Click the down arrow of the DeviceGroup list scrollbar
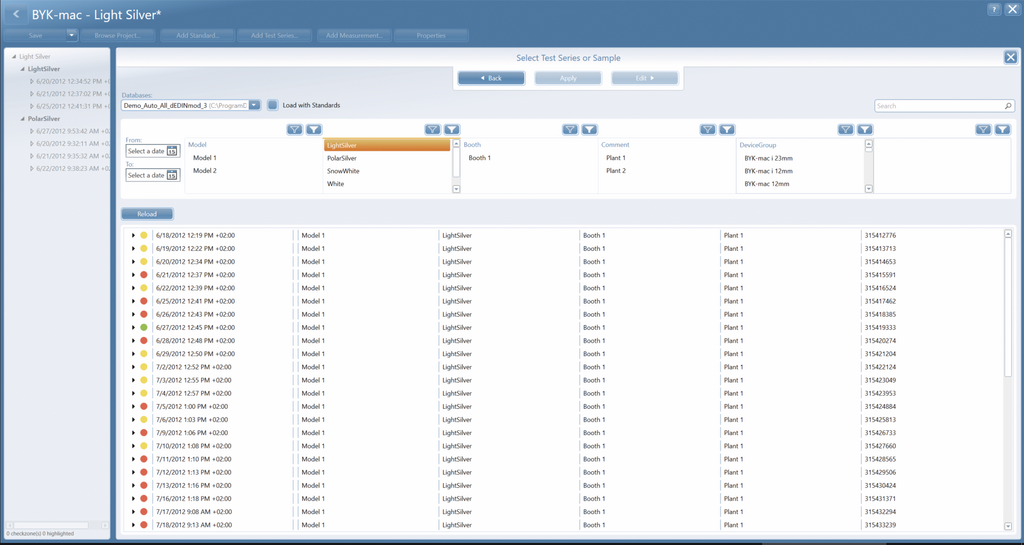This screenshot has width=1024, height=545. click(x=869, y=189)
